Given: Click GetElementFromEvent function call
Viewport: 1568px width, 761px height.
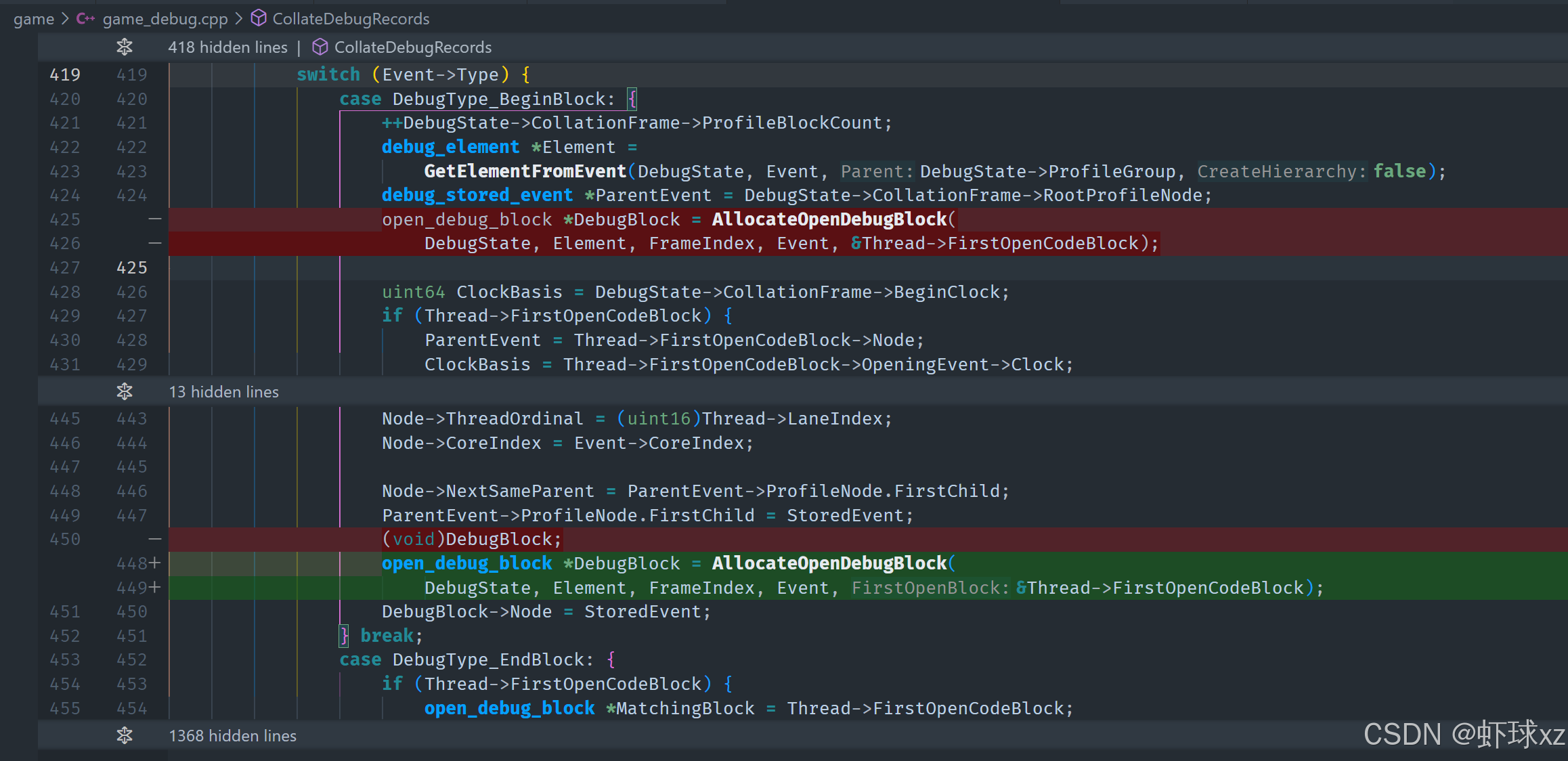Looking at the screenshot, I should [x=525, y=171].
